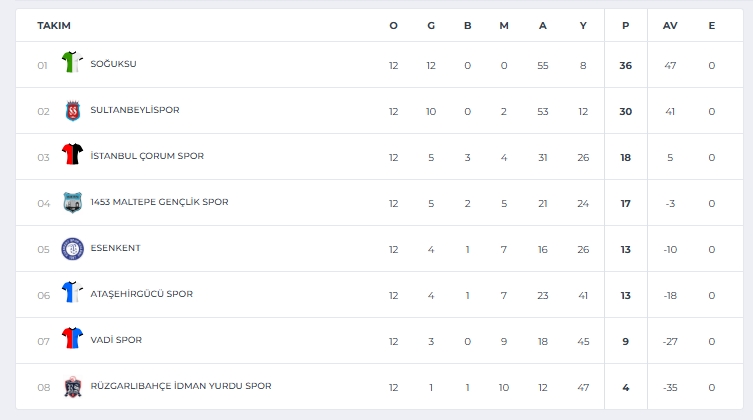
Task: Click İstanbul Çorum Spor red-black jersey icon
Action: (72, 154)
